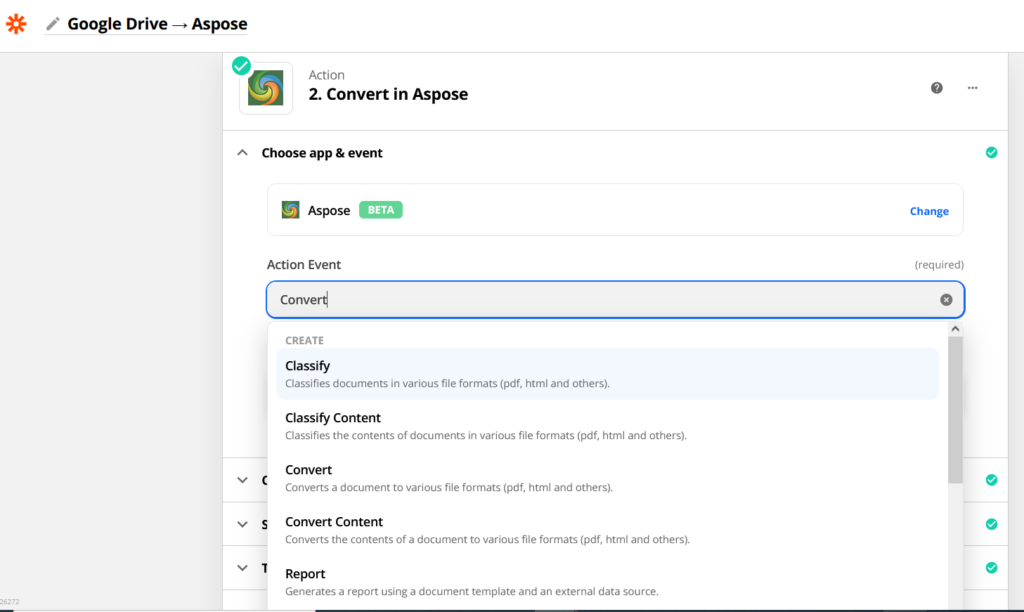Expand the fourth collapsed section chevron
1024x612 pixels.
(x=242, y=568)
